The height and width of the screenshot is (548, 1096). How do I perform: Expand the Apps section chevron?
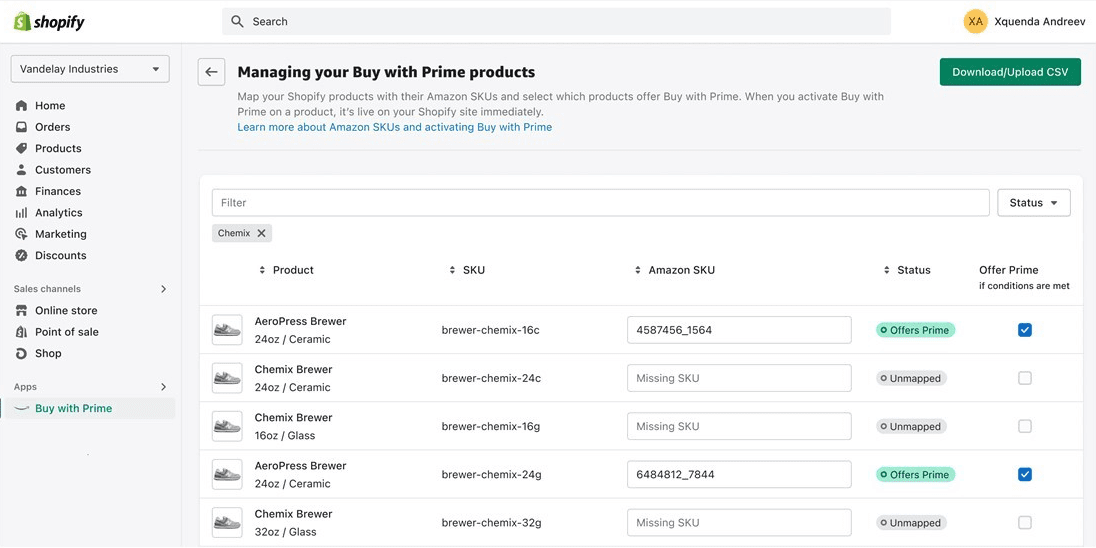click(164, 387)
